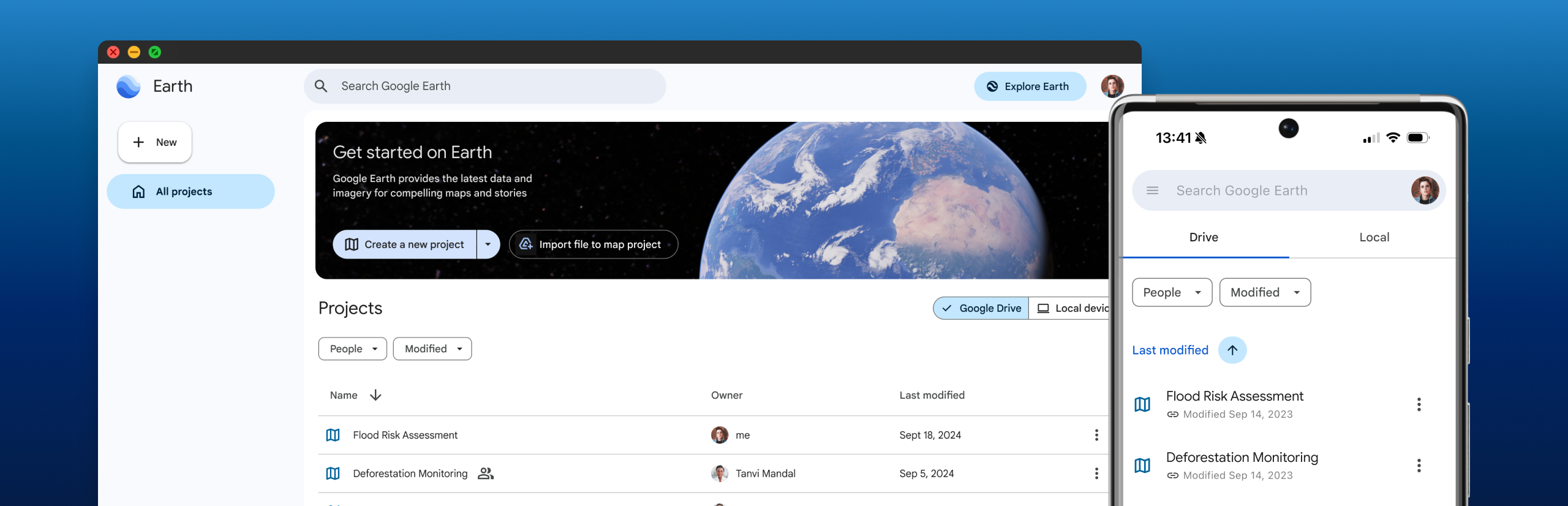Image resolution: width=1568 pixels, height=506 pixels.
Task: Click the Google Earth logo icon
Action: tap(129, 86)
